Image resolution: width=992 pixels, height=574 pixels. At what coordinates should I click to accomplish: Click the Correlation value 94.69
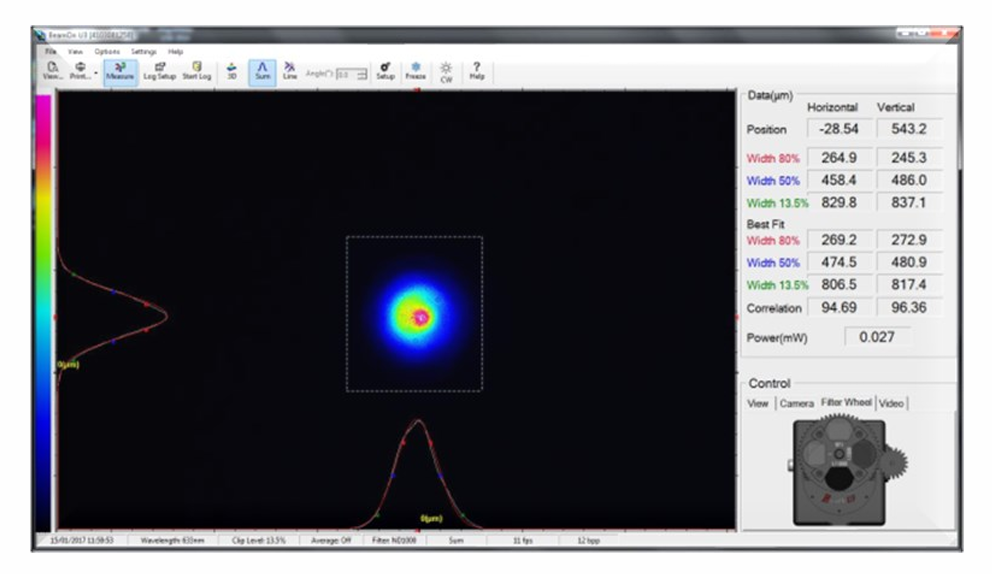[x=839, y=308]
